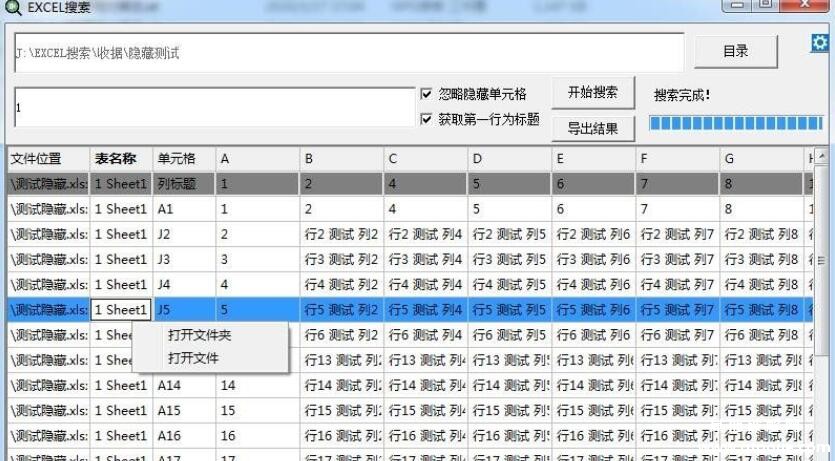The height and width of the screenshot is (461, 835).
Task: Click the 导出结果 button
Action: 593,128
